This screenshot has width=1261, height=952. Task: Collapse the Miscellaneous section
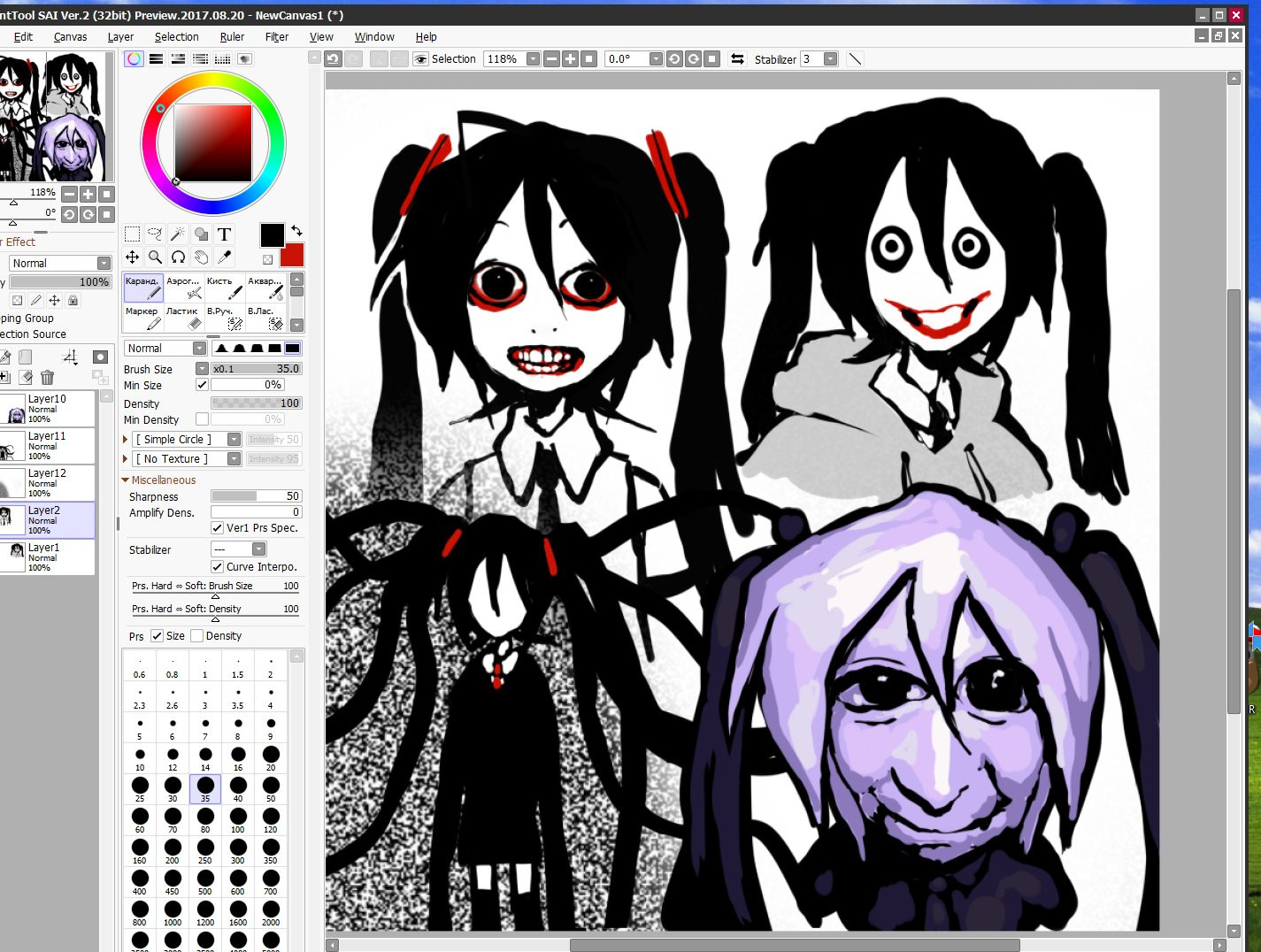[126, 480]
